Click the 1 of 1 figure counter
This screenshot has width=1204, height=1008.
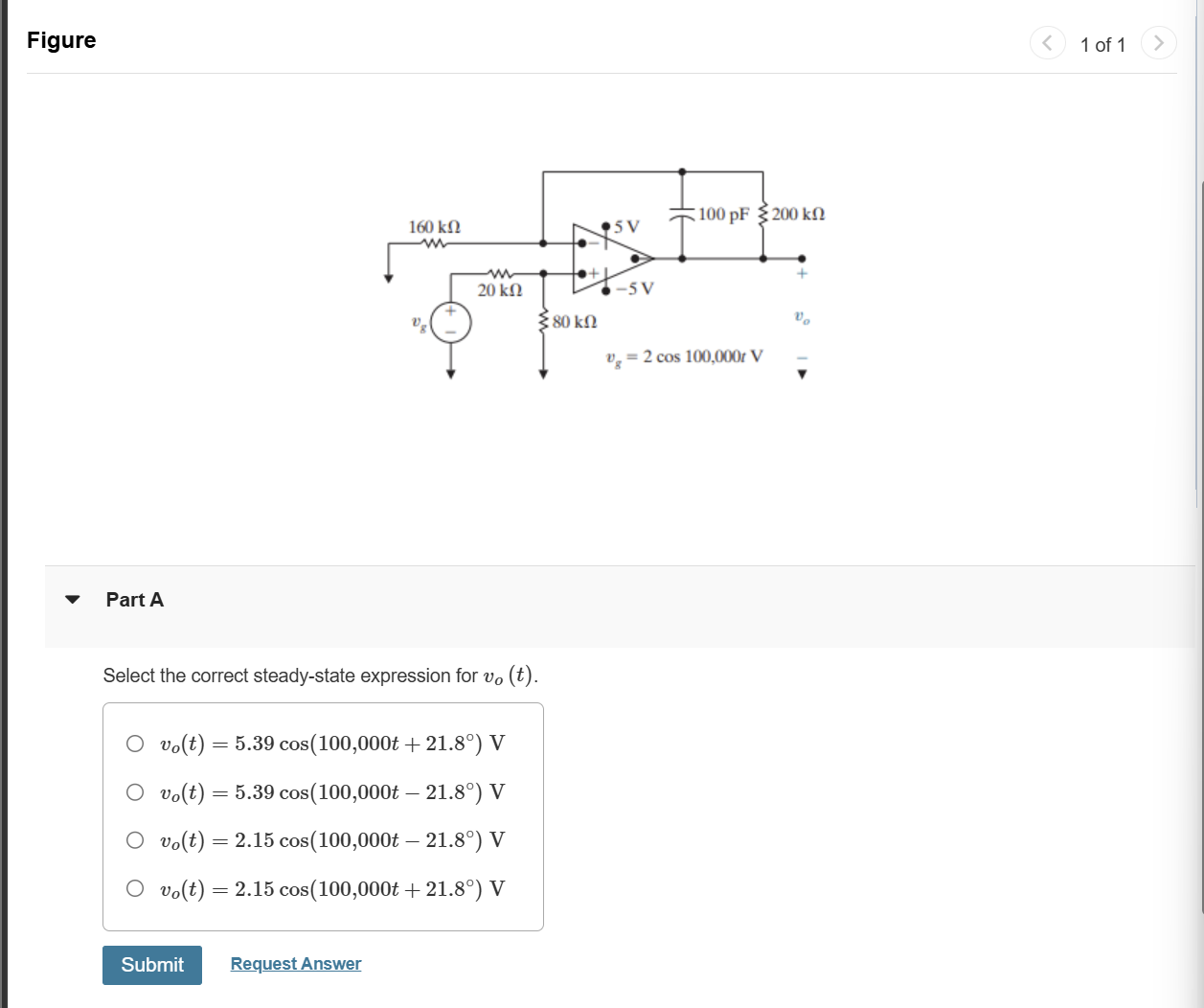(x=1102, y=45)
